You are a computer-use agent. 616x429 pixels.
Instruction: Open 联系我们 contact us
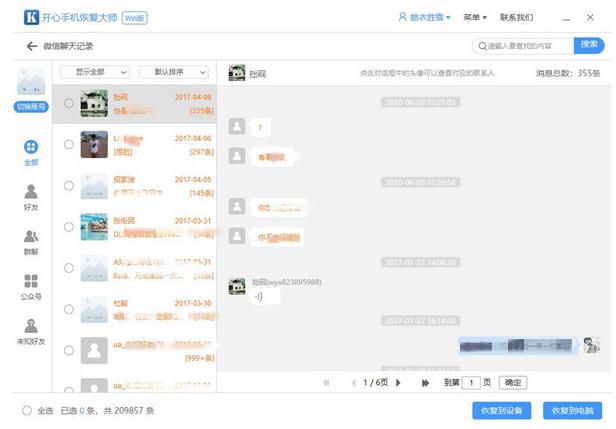pyautogui.click(x=516, y=17)
